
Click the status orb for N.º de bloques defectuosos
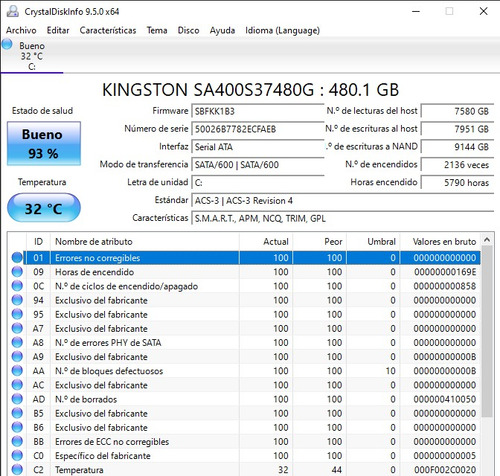pos(17,371)
